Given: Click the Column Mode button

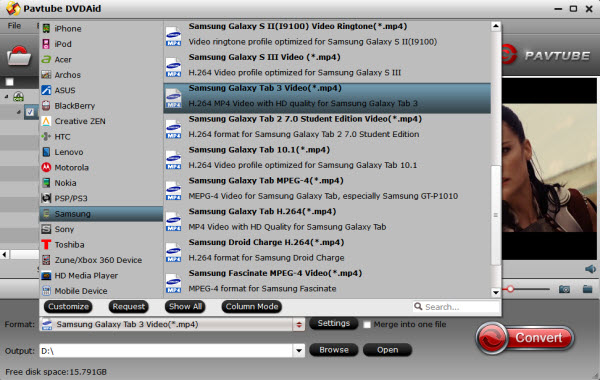Looking at the screenshot, I should pyautogui.click(x=251, y=307).
